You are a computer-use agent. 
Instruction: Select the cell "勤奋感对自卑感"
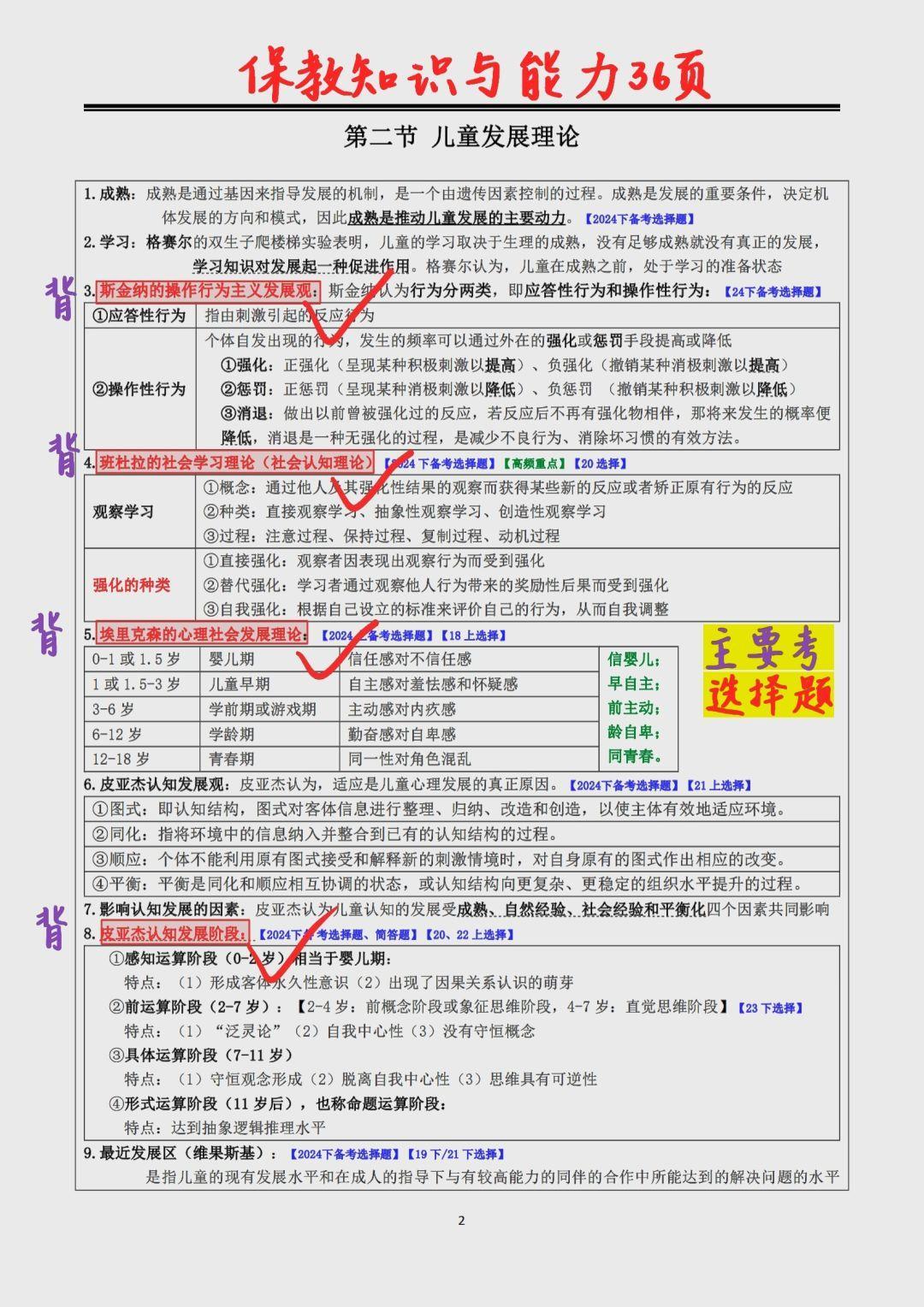pos(471,734)
